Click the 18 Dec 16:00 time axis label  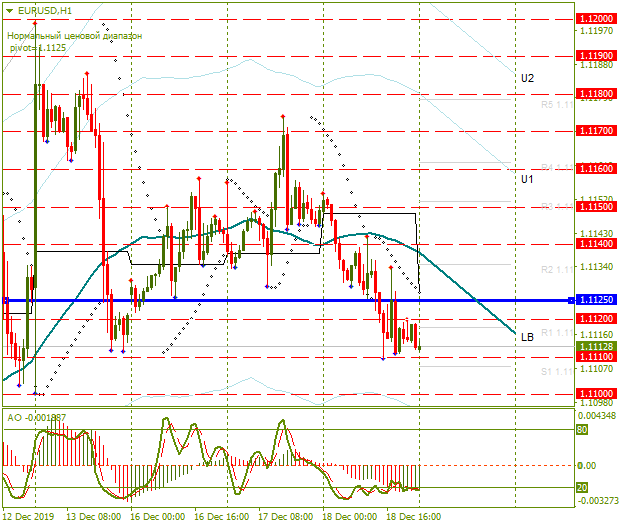414,517
